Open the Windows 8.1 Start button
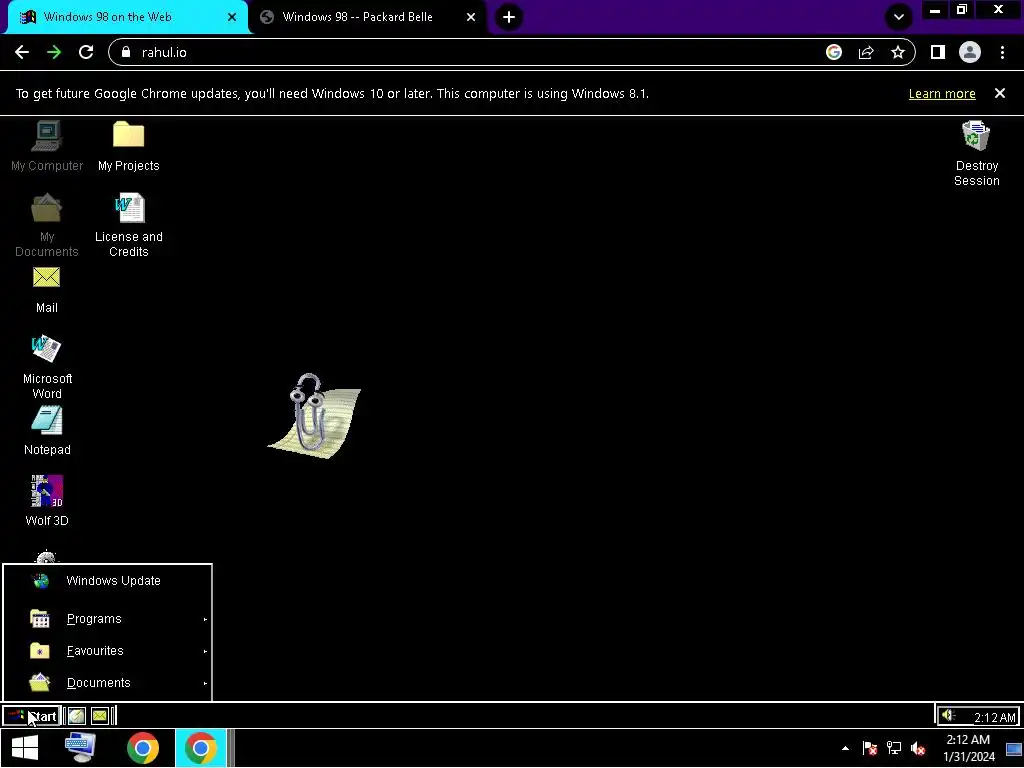1024x768 pixels. click(x=25, y=748)
